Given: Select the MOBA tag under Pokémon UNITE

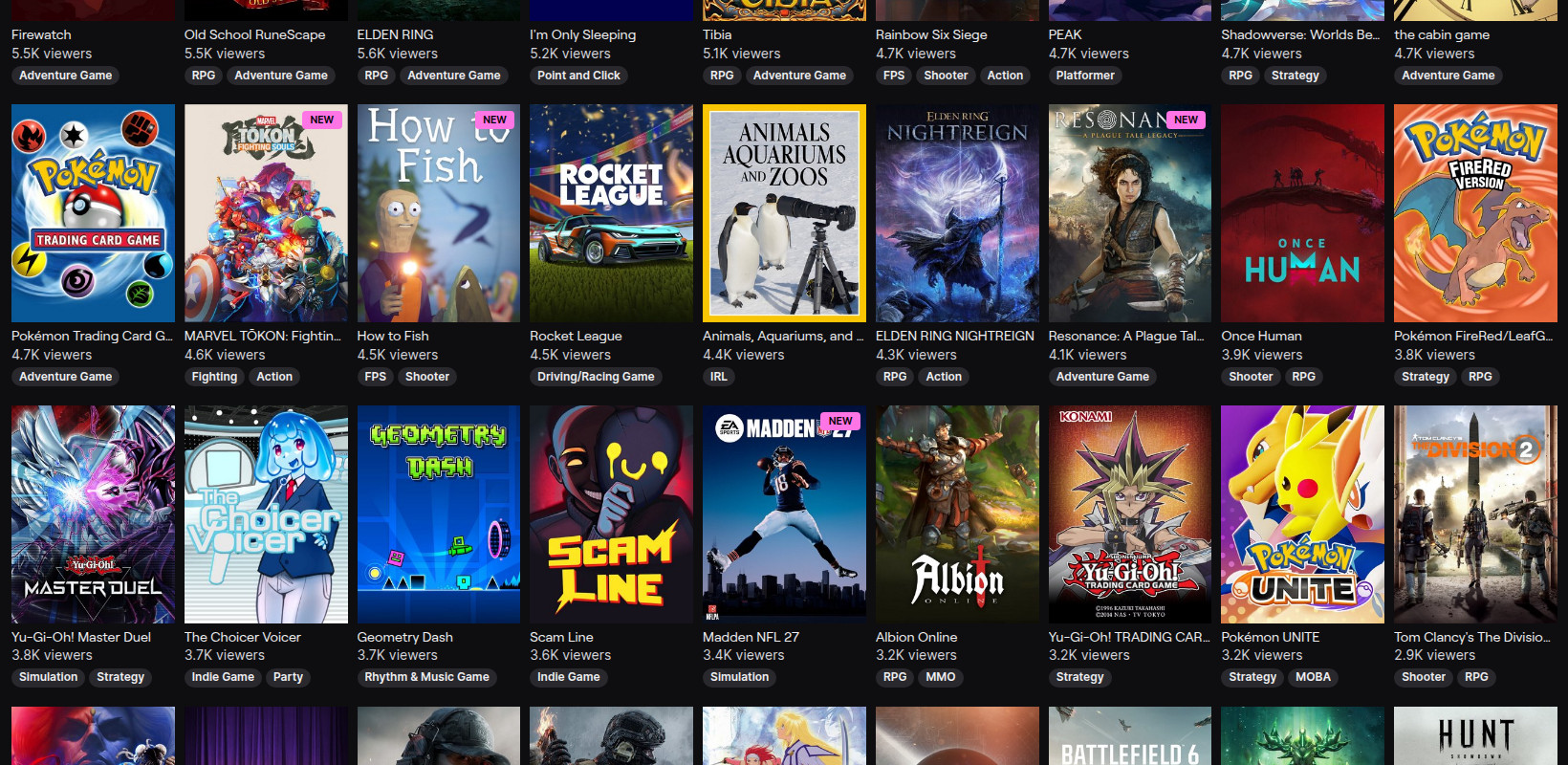Looking at the screenshot, I should (x=1313, y=677).
